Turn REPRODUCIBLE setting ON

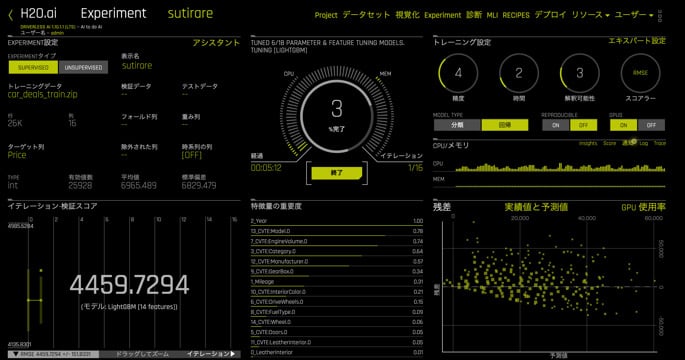[x=555, y=125]
